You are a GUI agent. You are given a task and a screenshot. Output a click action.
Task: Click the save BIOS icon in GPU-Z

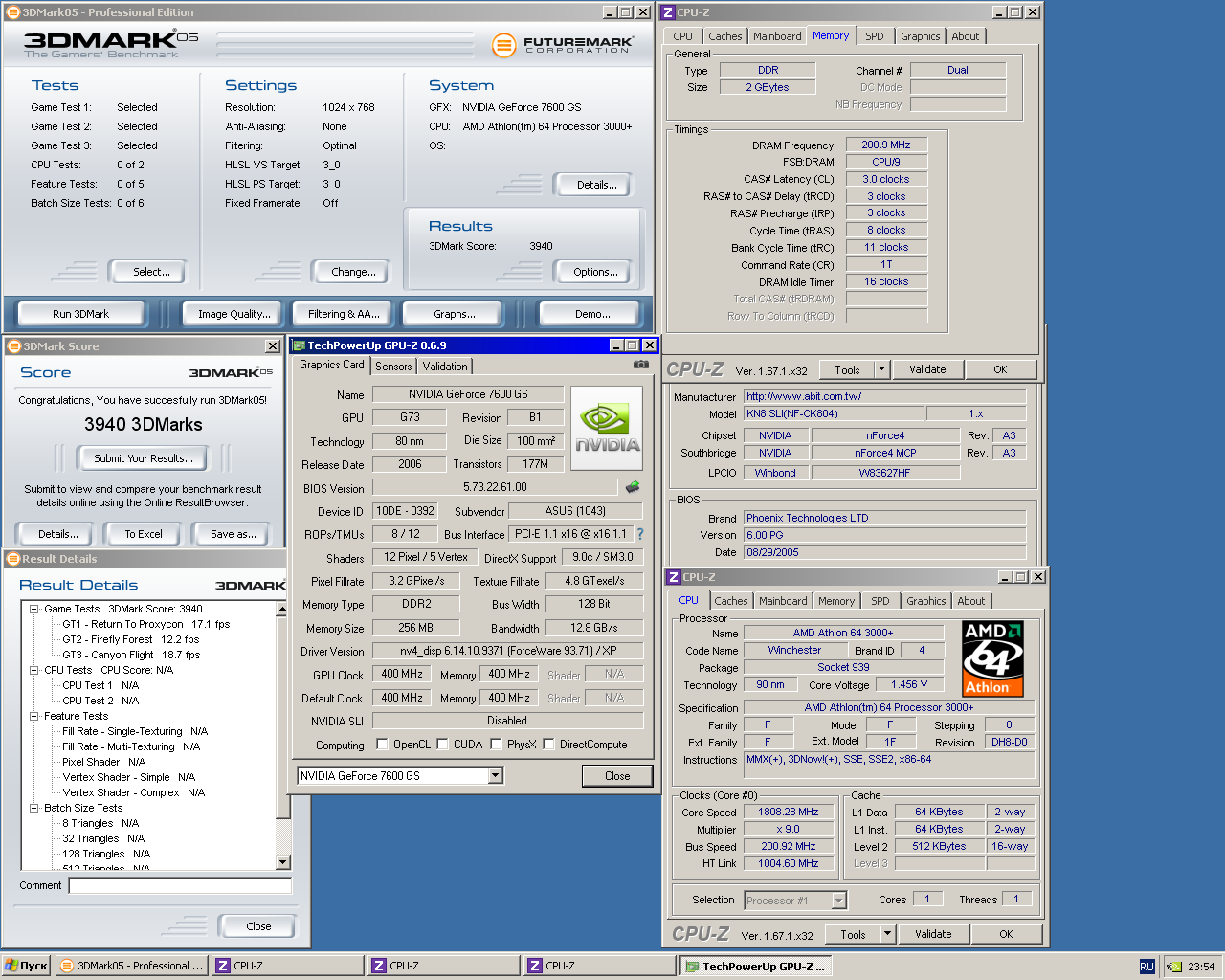(x=633, y=487)
